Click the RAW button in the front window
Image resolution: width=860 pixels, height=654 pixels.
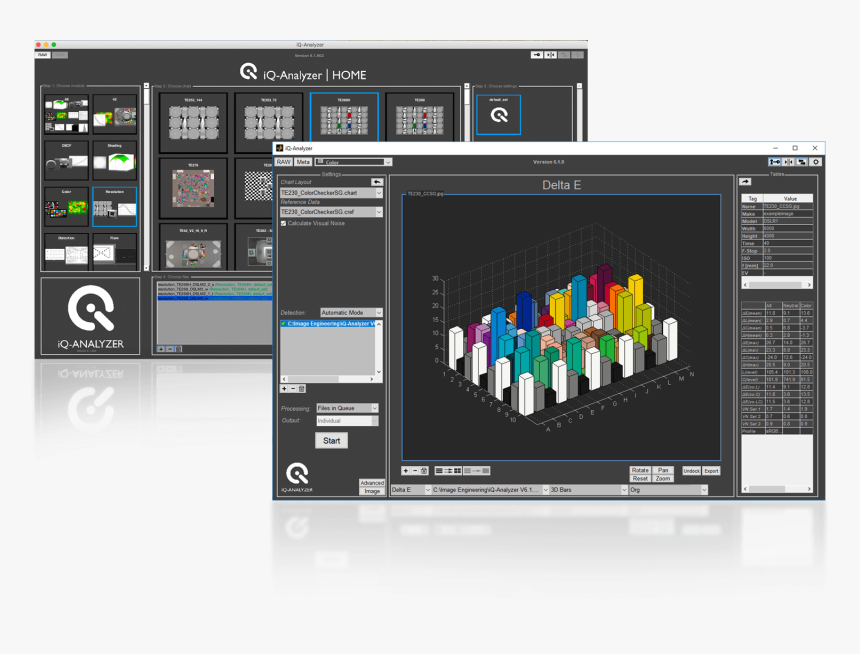click(284, 162)
